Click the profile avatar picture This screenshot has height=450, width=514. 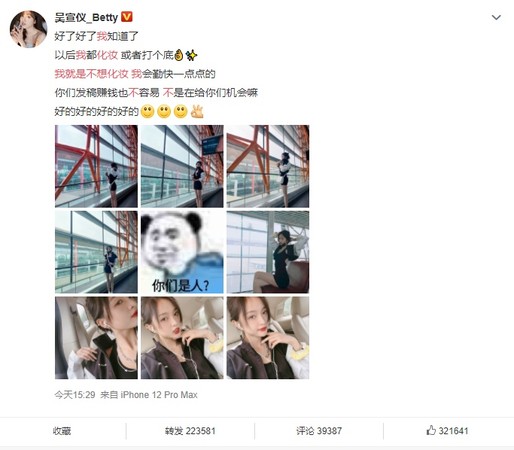click(x=29, y=29)
